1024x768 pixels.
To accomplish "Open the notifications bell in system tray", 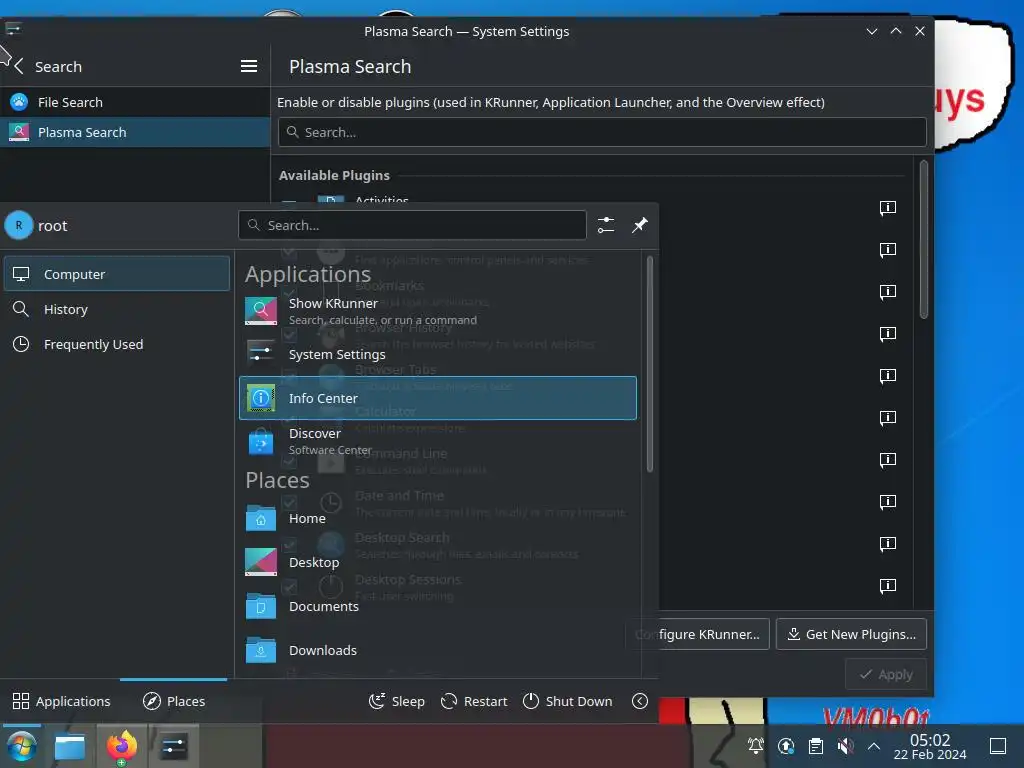I will point(756,745).
